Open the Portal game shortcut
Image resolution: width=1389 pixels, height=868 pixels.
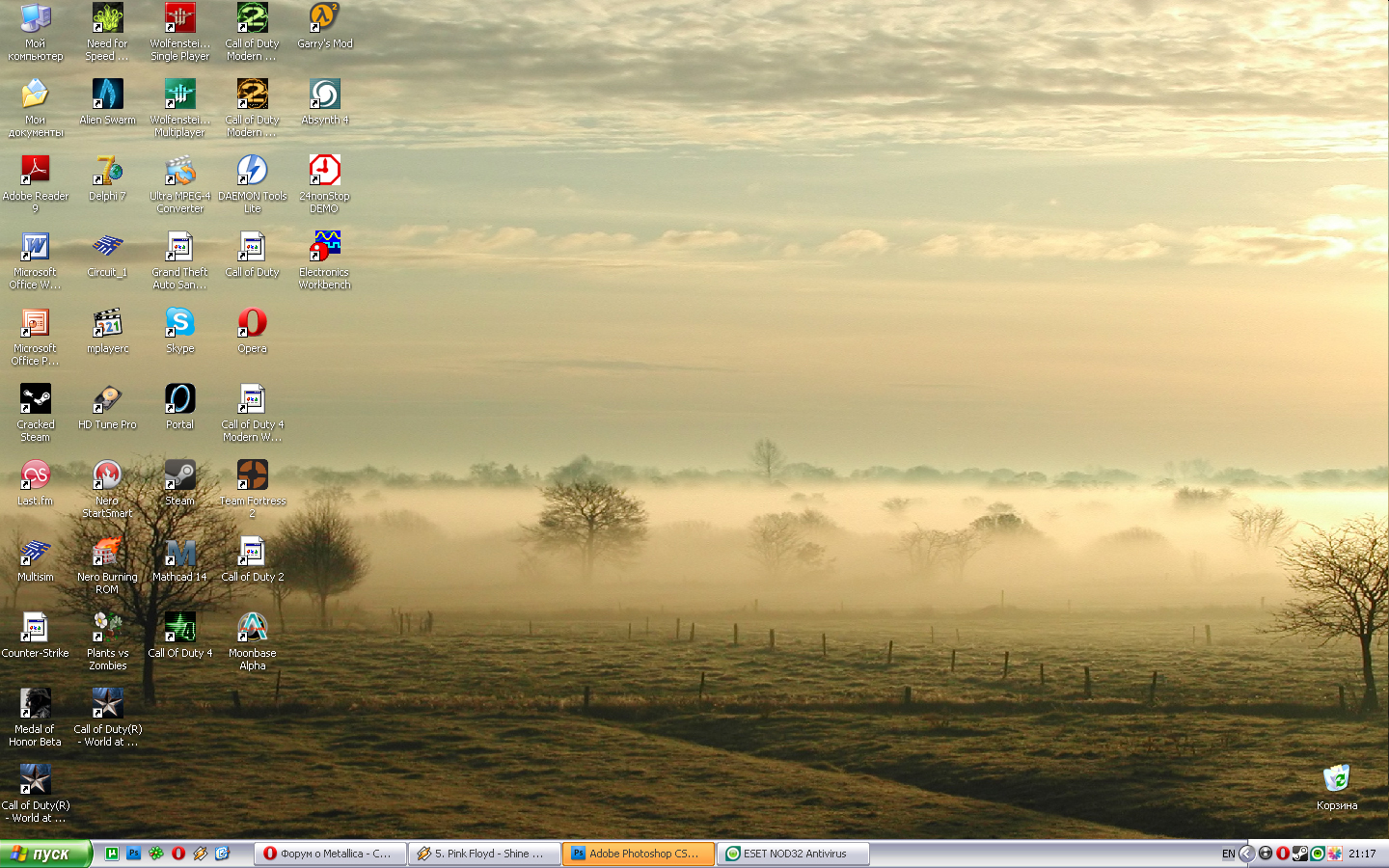(179, 399)
